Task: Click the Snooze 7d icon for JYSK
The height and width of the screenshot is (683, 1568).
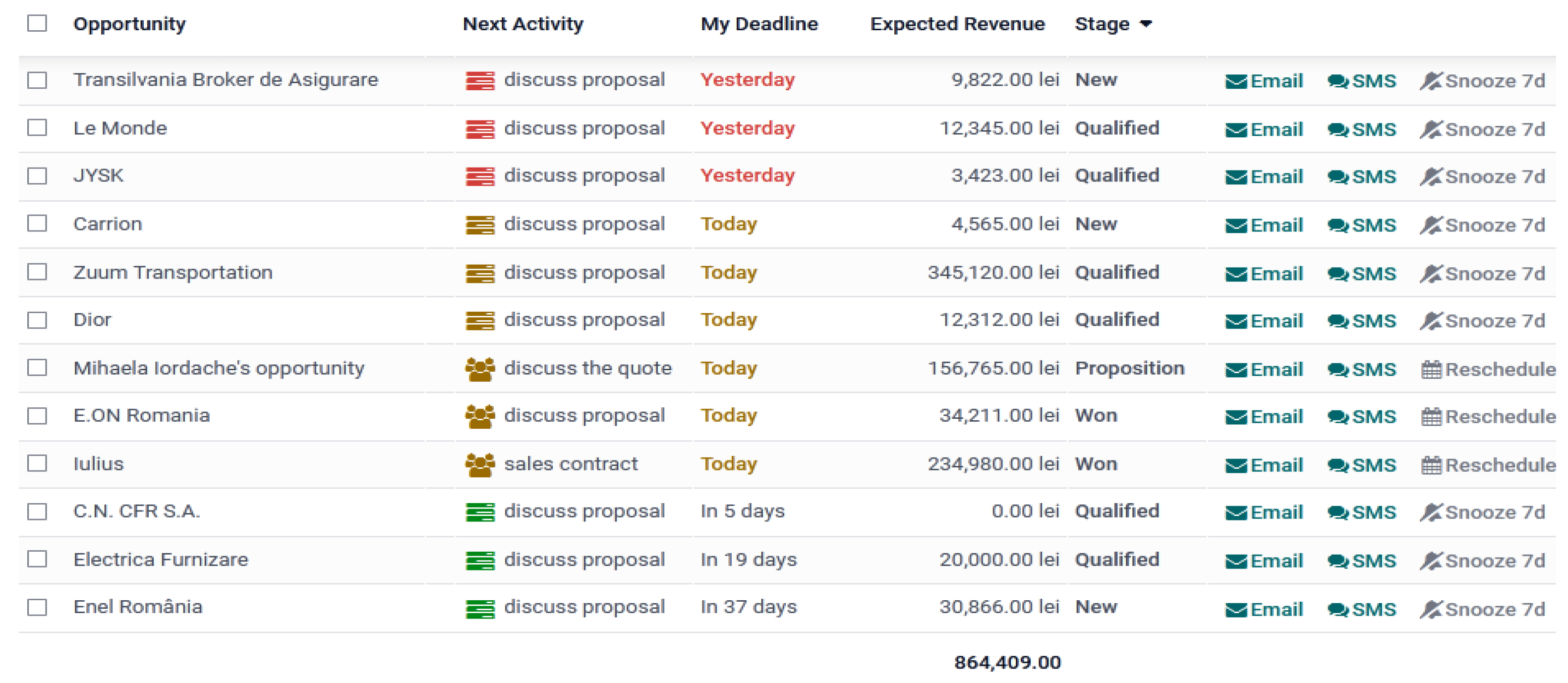Action: (x=1431, y=177)
